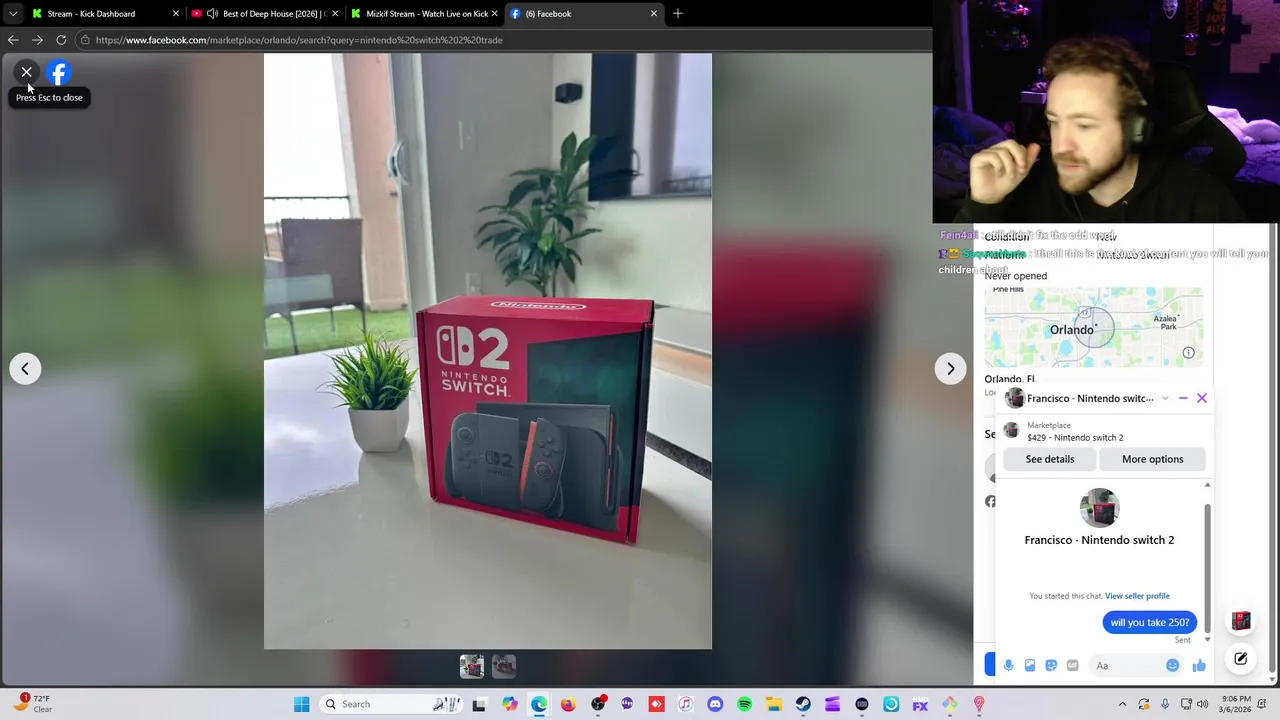Image resolution: width=1280 pixels, height=720 pixels.
Task: Open Microsoft Edge from the taskbar
Action: tap(539, 704)
